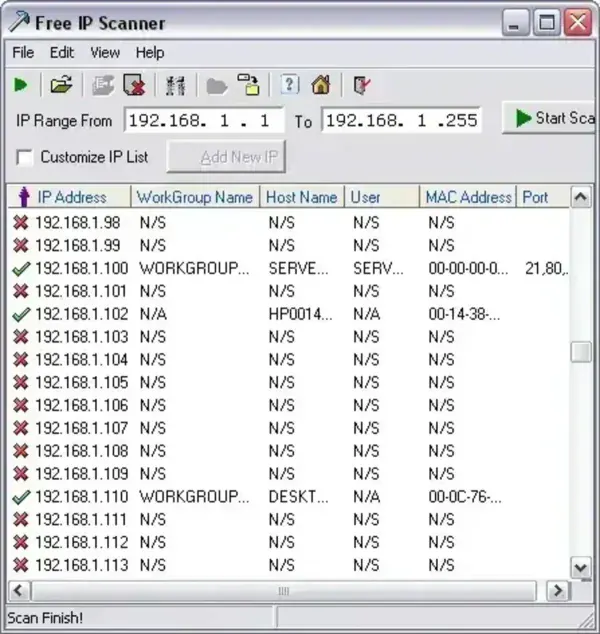The image size is (600, 634).
Task: Sort by the User column header
Action: pyautogui.click(x=382, y=197)
